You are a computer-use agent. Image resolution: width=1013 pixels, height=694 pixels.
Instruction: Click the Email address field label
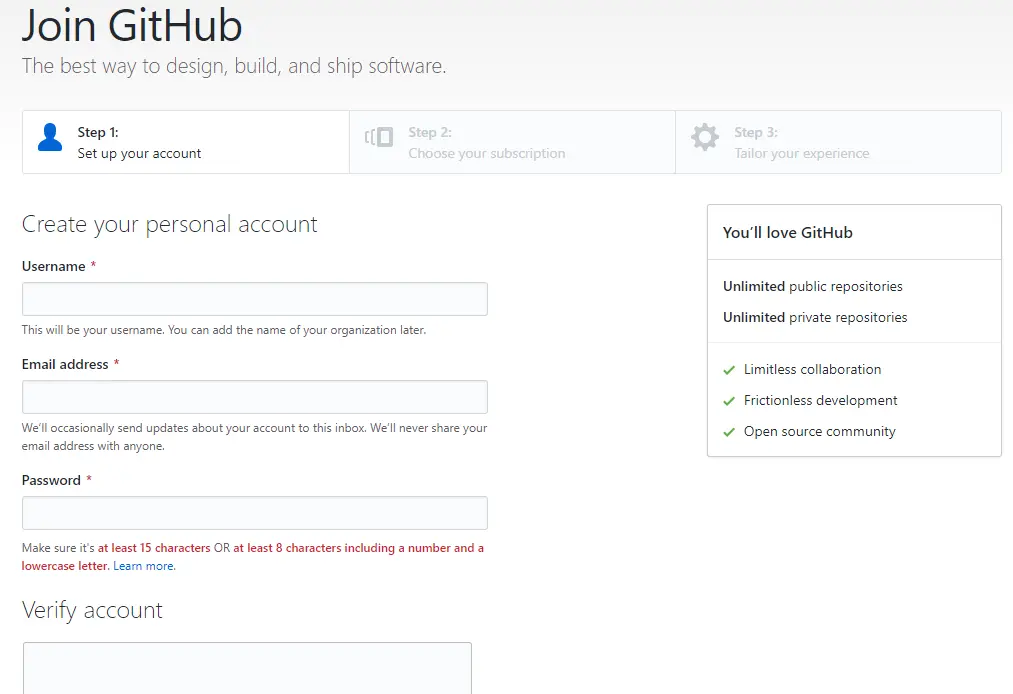(65, 364)
